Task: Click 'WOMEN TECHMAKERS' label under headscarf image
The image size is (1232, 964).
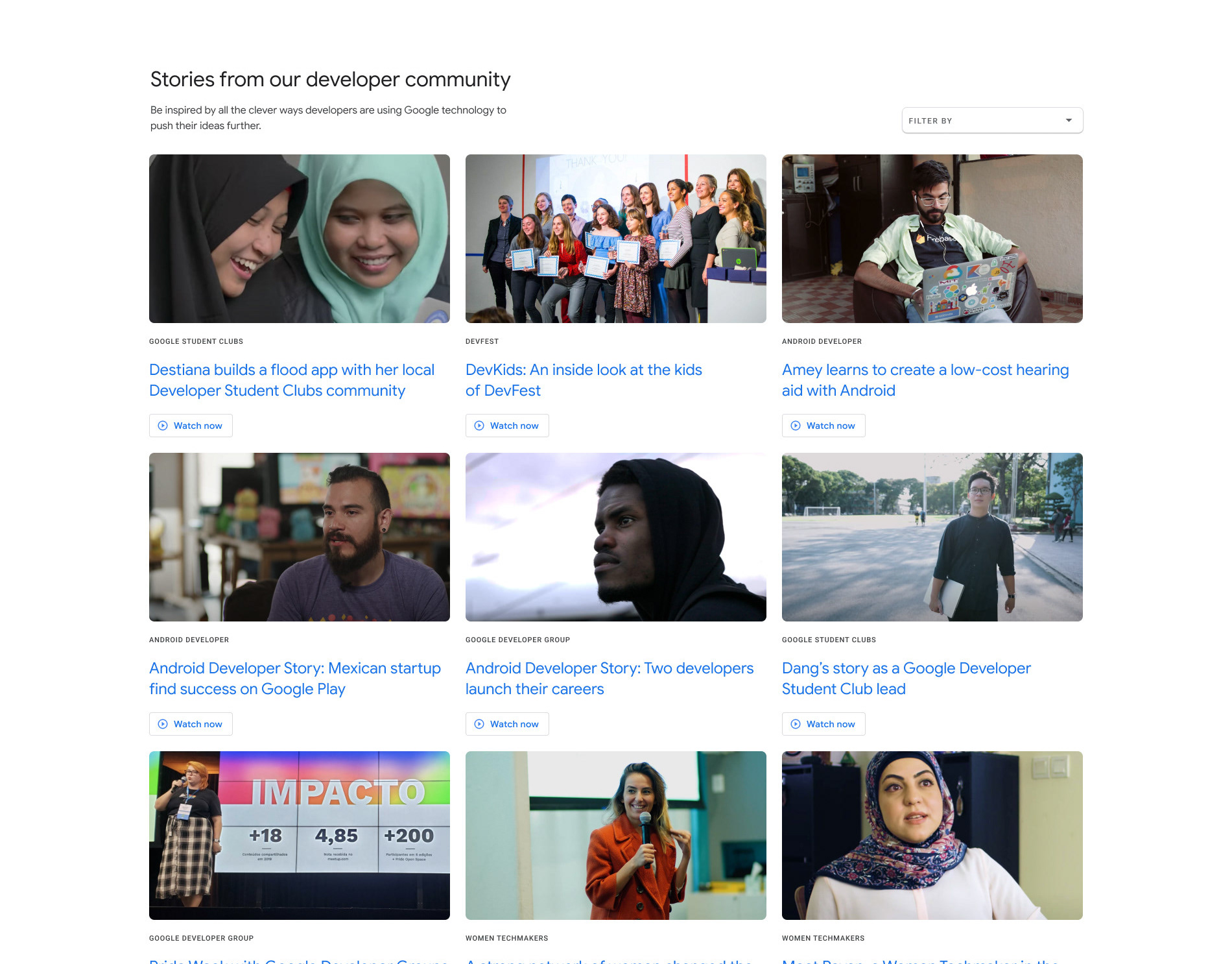Action: [x=823, y=938]
